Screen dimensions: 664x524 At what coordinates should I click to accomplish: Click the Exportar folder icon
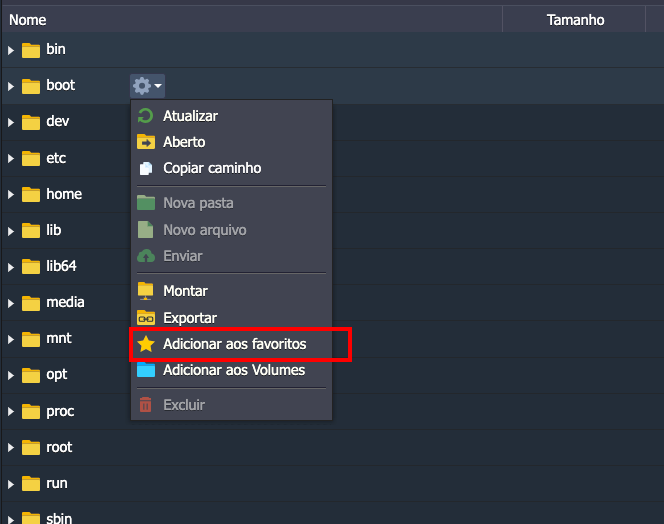click(x=146, y=318)
